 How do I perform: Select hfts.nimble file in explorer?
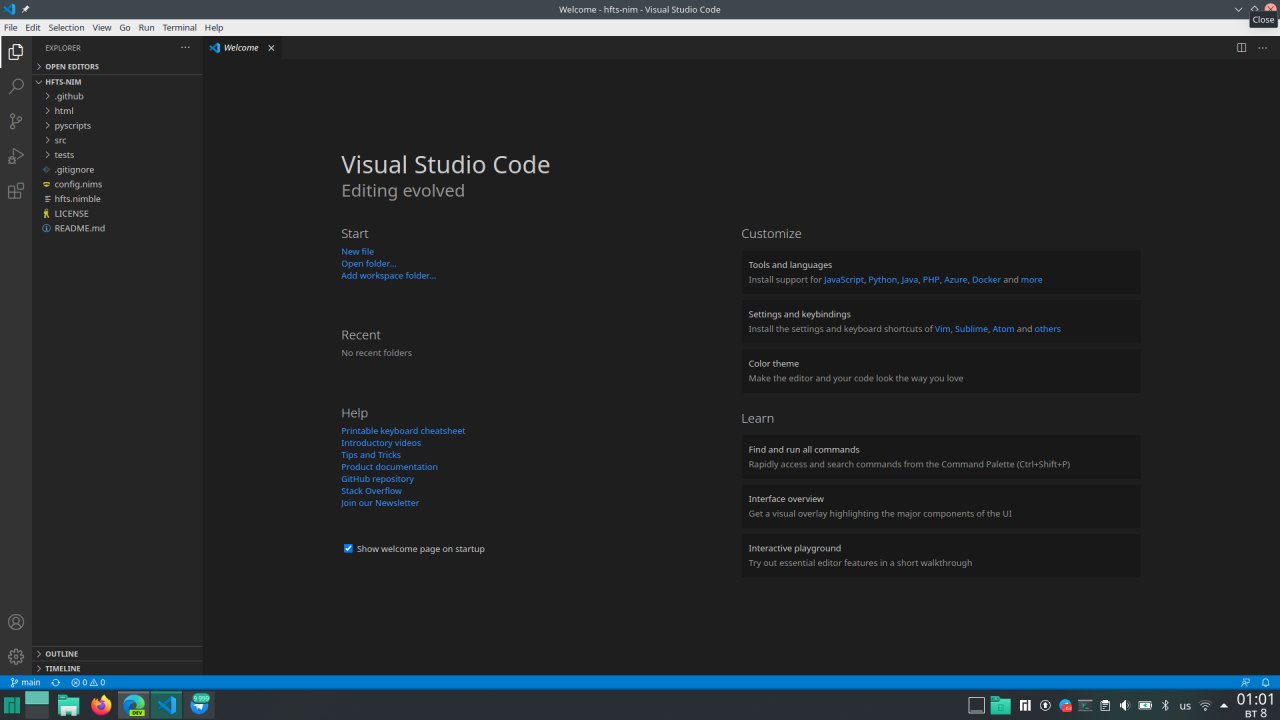coord(118,199)
